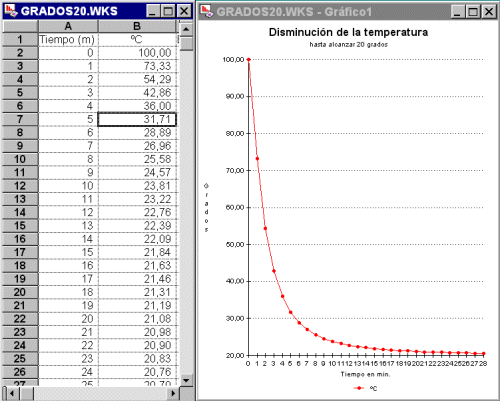Select cell with value 21,63
500x401 pixels.
coord(137,265)
